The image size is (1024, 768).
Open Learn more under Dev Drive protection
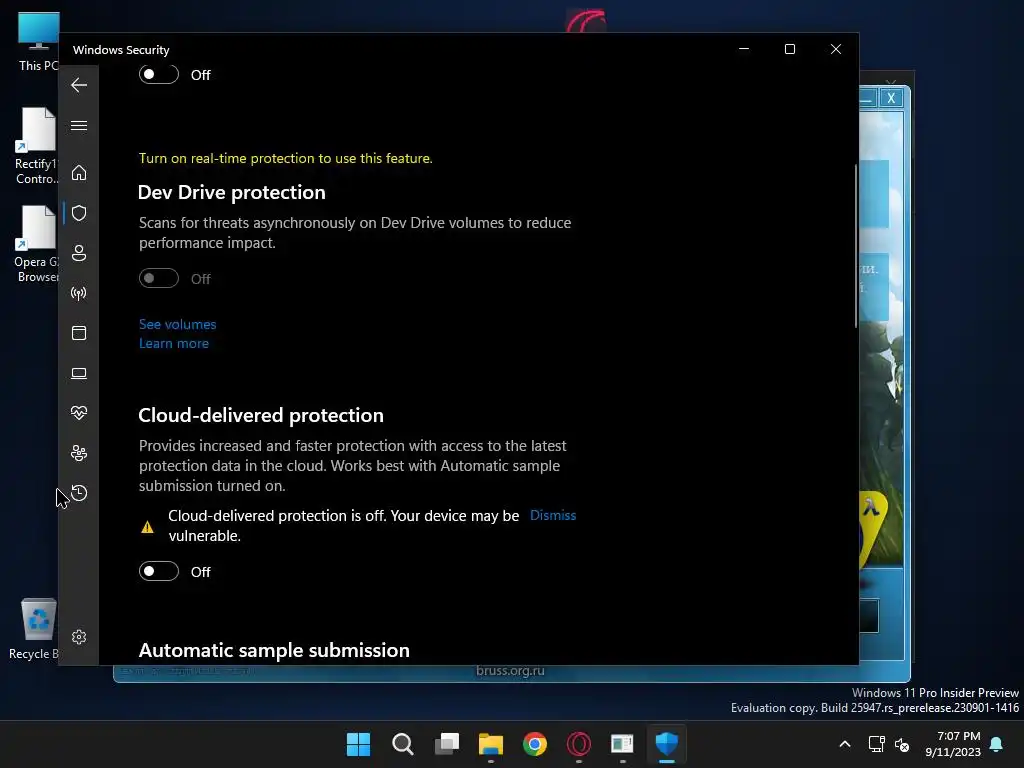174,344
